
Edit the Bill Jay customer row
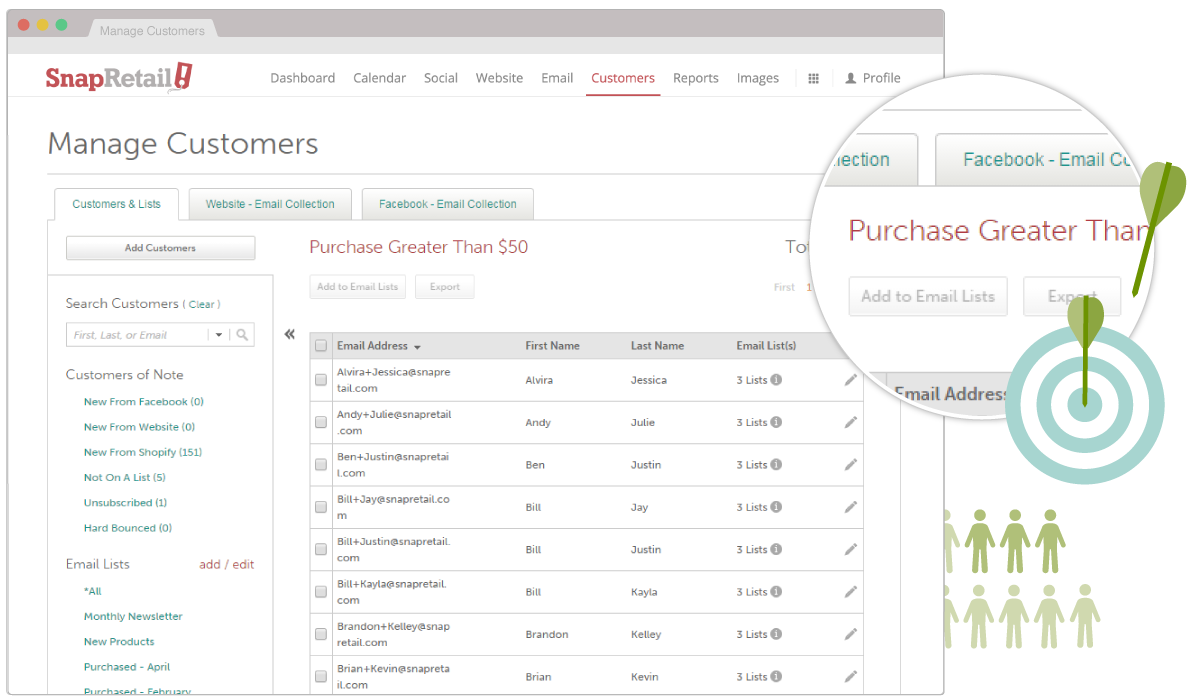[x=851, y=507]
